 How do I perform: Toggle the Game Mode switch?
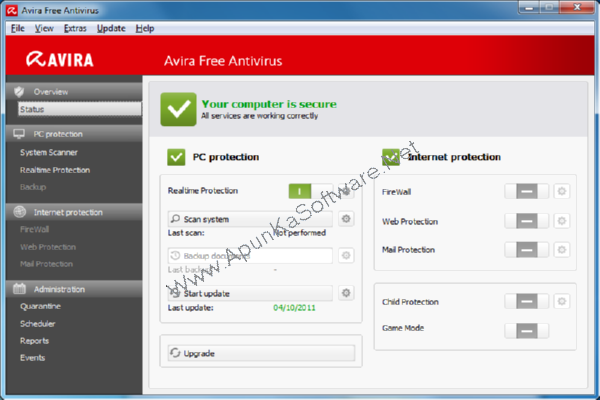click(527, 331)
